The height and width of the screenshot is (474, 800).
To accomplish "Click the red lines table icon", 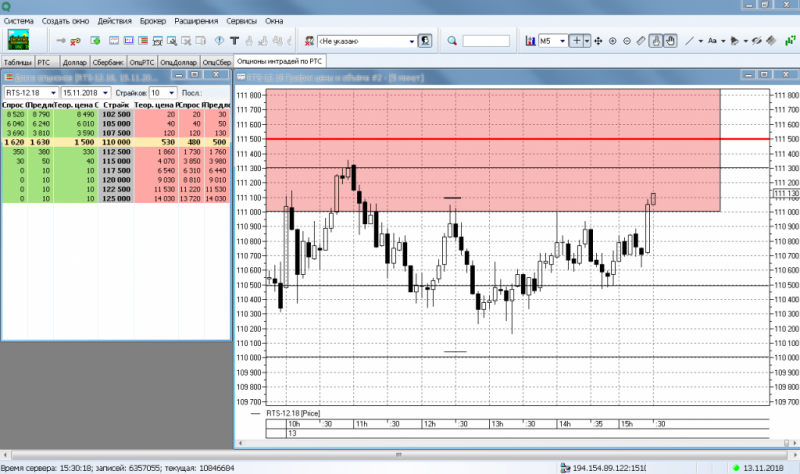I will coord(143,41).
